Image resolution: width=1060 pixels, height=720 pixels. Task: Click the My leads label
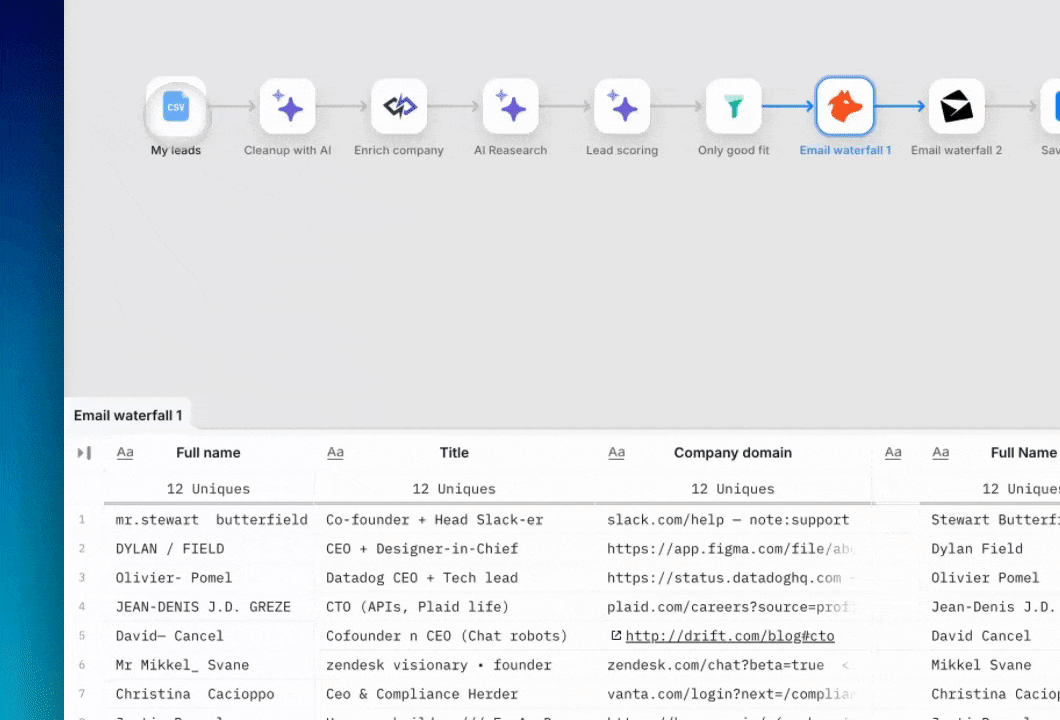click(176, 150)
